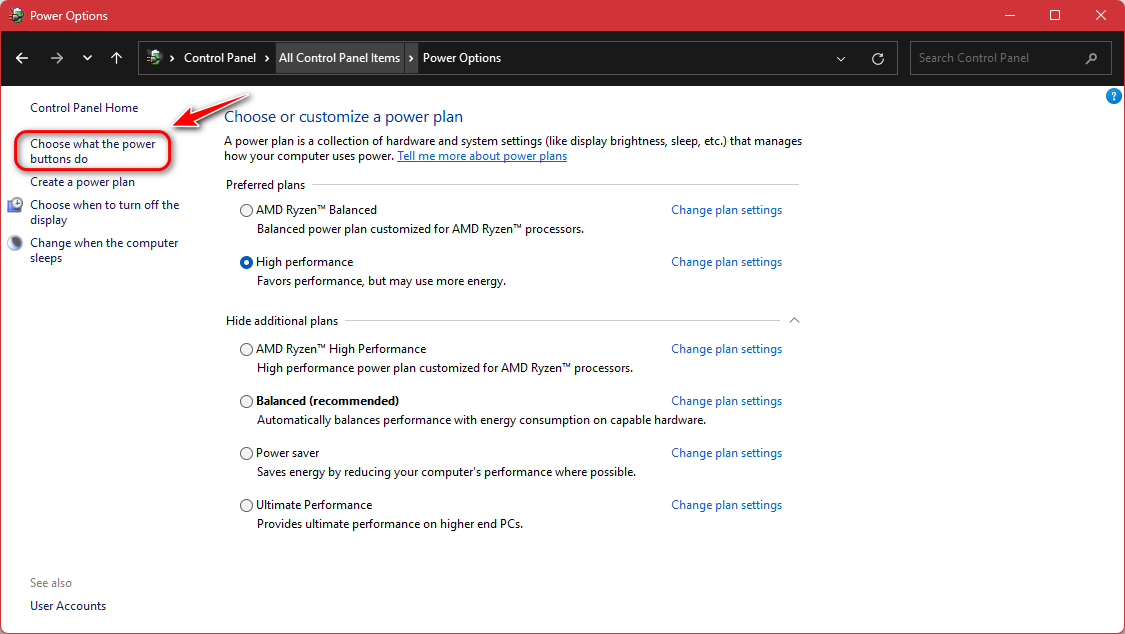
Task: Select the AMD Ryzen Balanced plan
Action: 246,211
